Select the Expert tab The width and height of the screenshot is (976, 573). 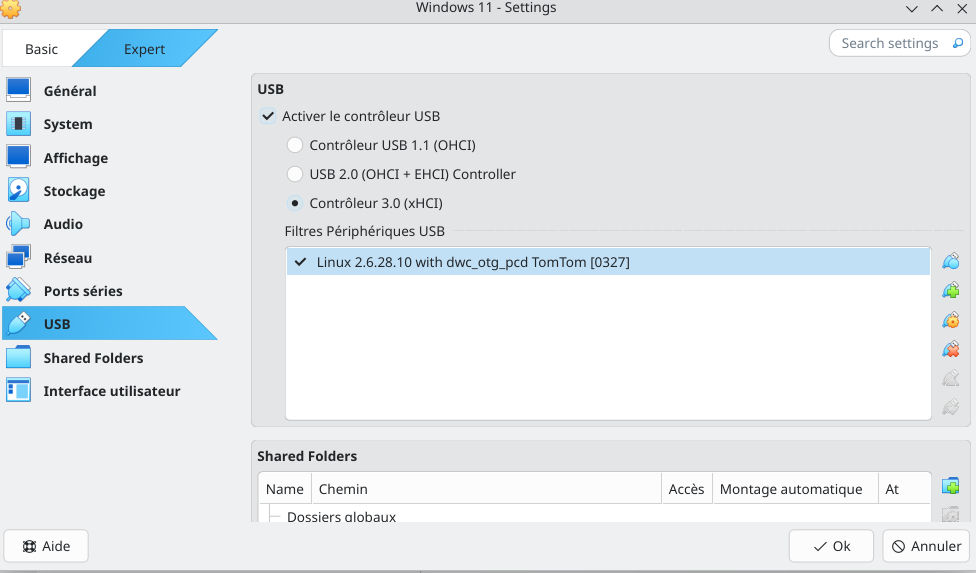145,49
